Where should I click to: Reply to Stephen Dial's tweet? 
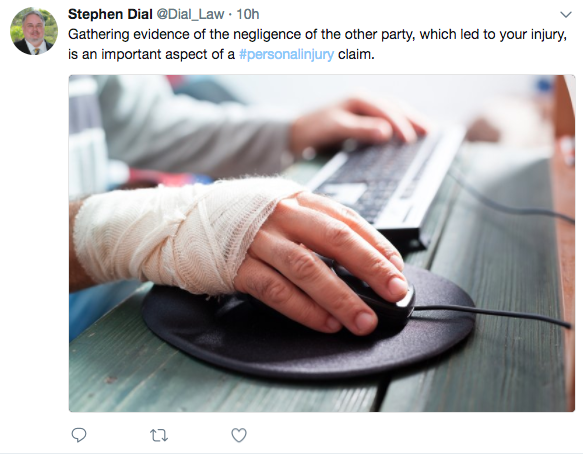click(x=78, y=434)
